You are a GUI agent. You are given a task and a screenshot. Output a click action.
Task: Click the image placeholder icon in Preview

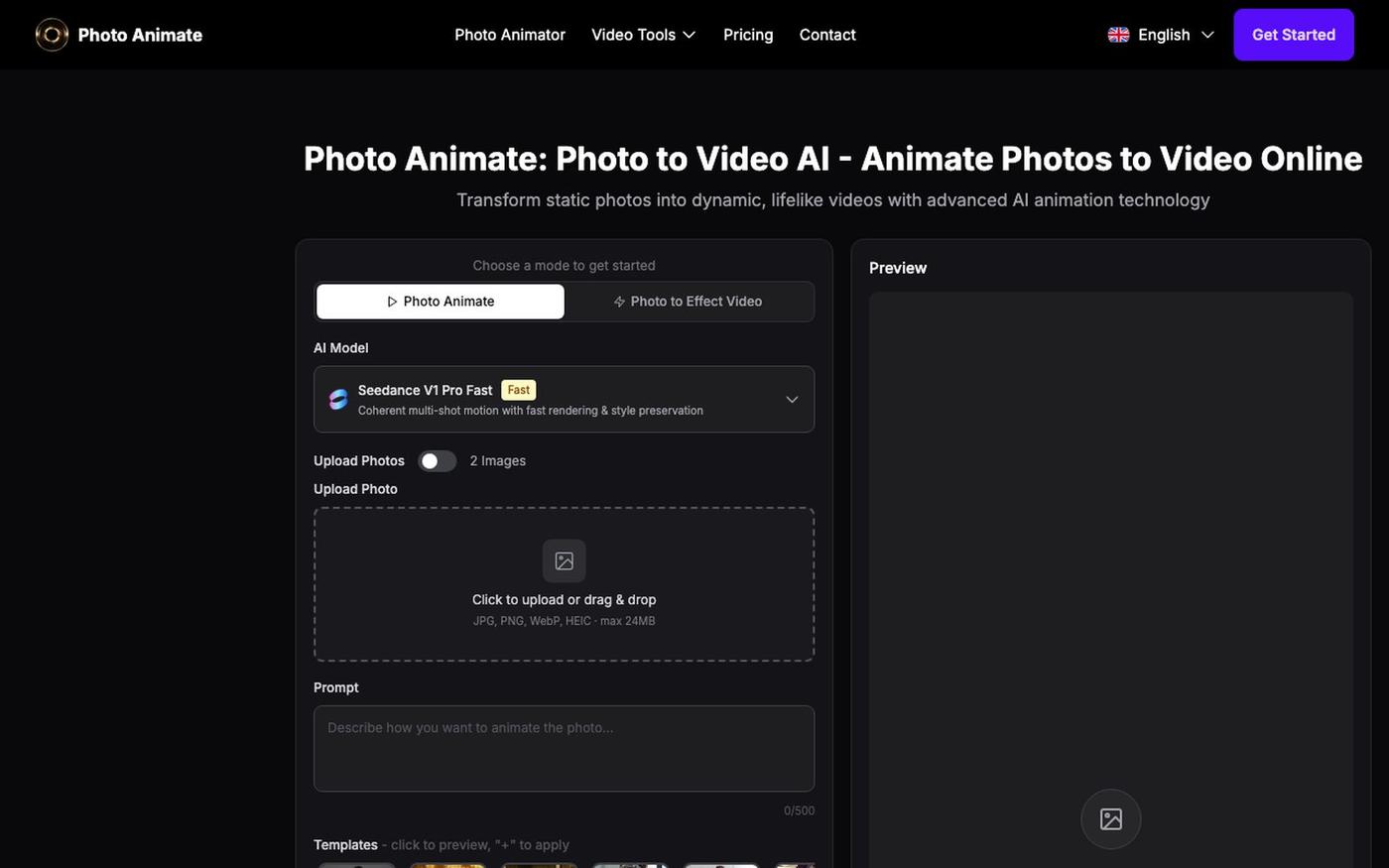tap(1110, 818)
